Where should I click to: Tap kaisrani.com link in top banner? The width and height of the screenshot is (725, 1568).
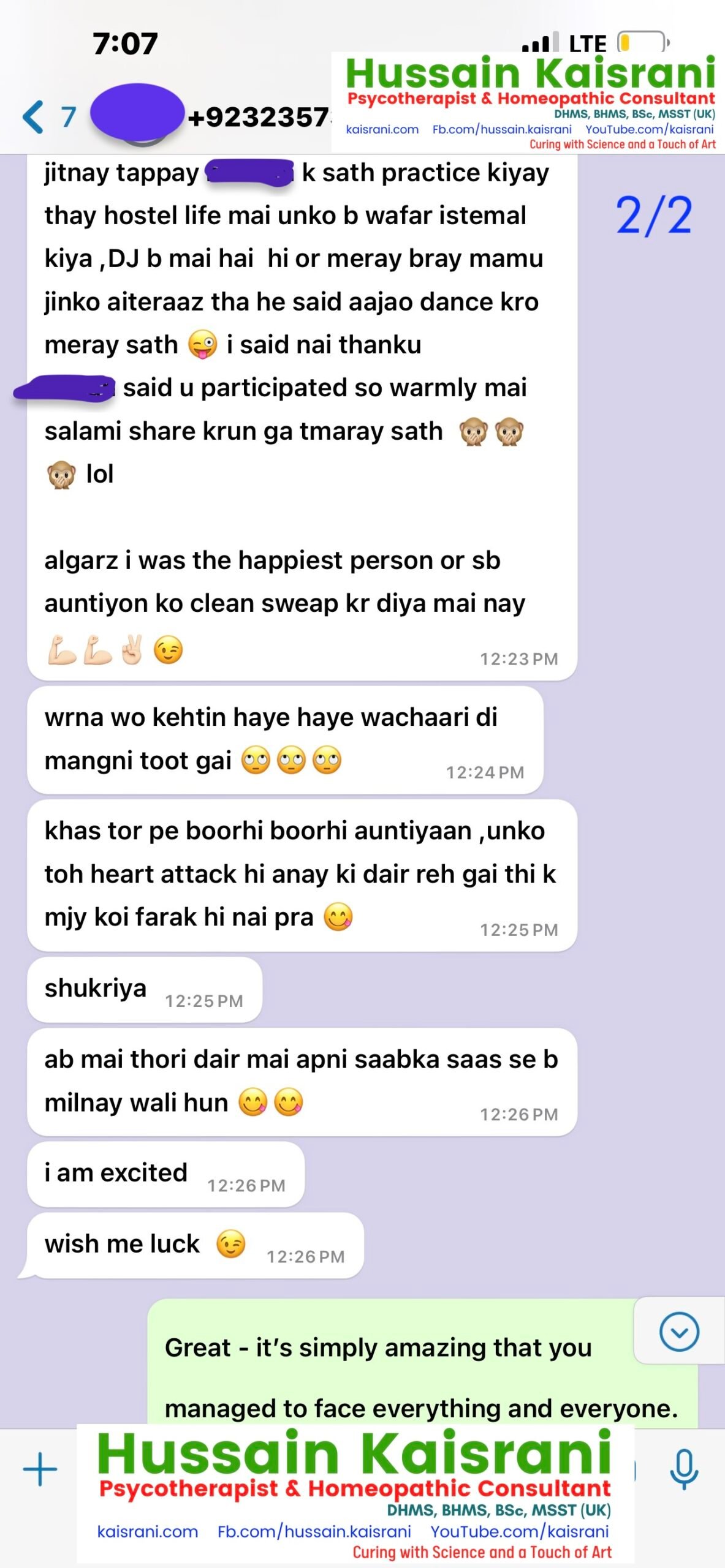coord(382,129)
